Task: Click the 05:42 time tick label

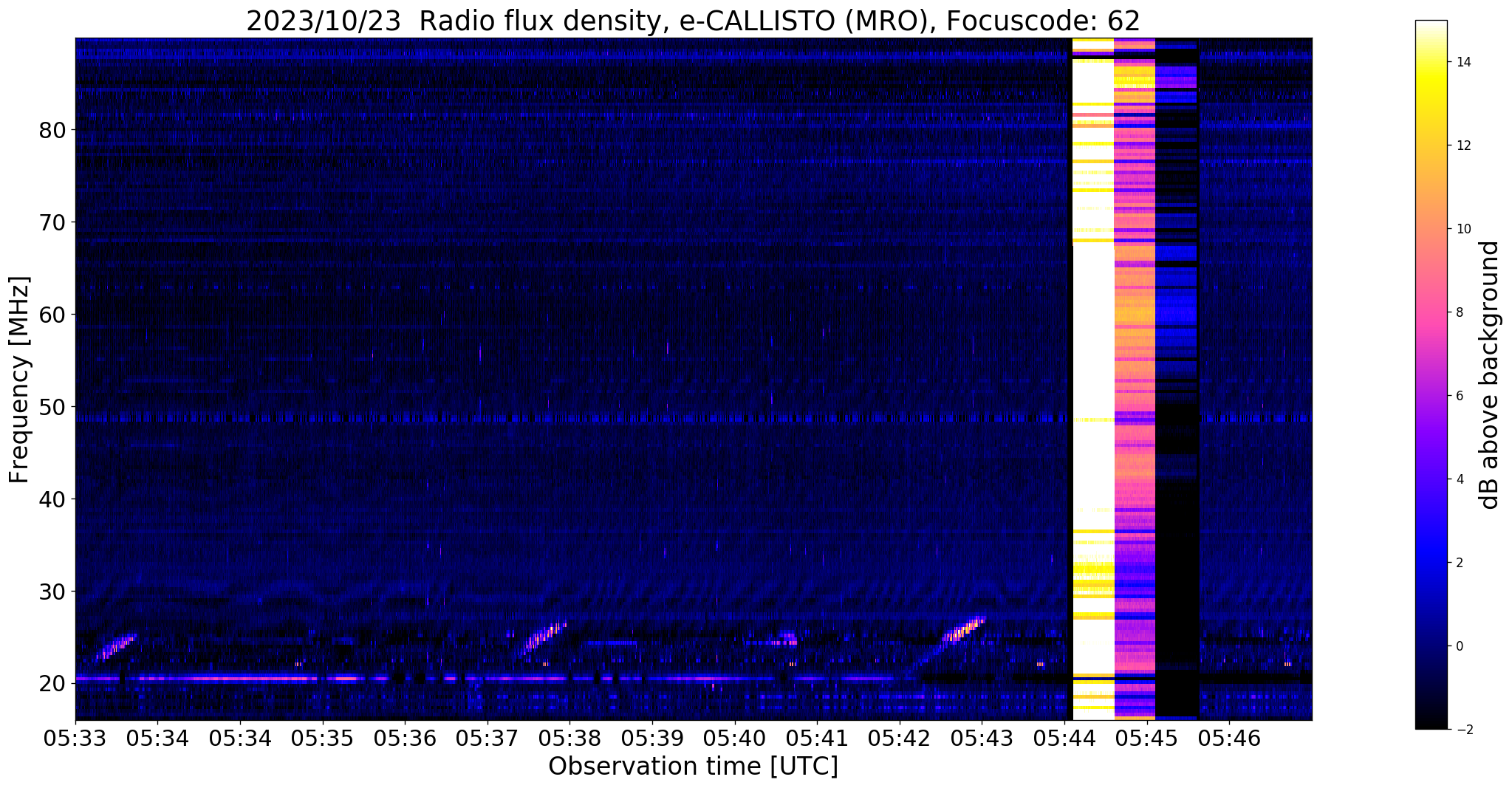Action: click(900, 739)
